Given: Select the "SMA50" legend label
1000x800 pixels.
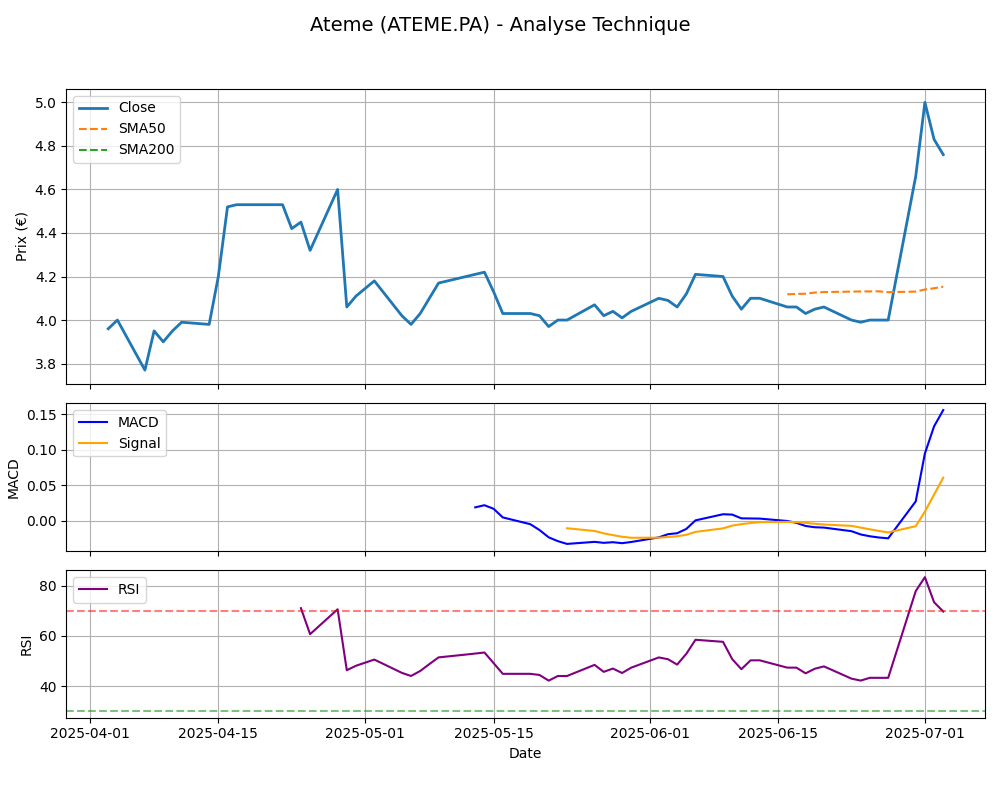Looking at the screenshot, I should coord(142,128).
